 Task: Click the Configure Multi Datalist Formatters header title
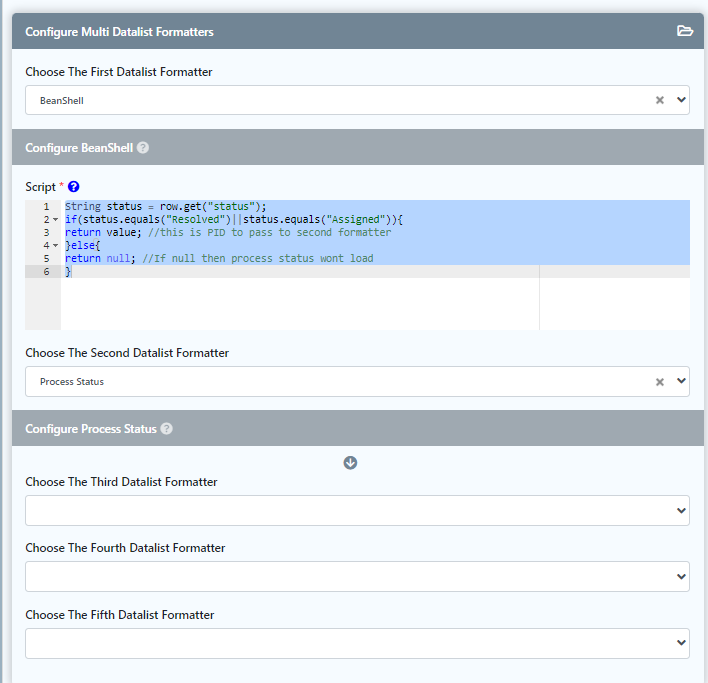point(119,32)
